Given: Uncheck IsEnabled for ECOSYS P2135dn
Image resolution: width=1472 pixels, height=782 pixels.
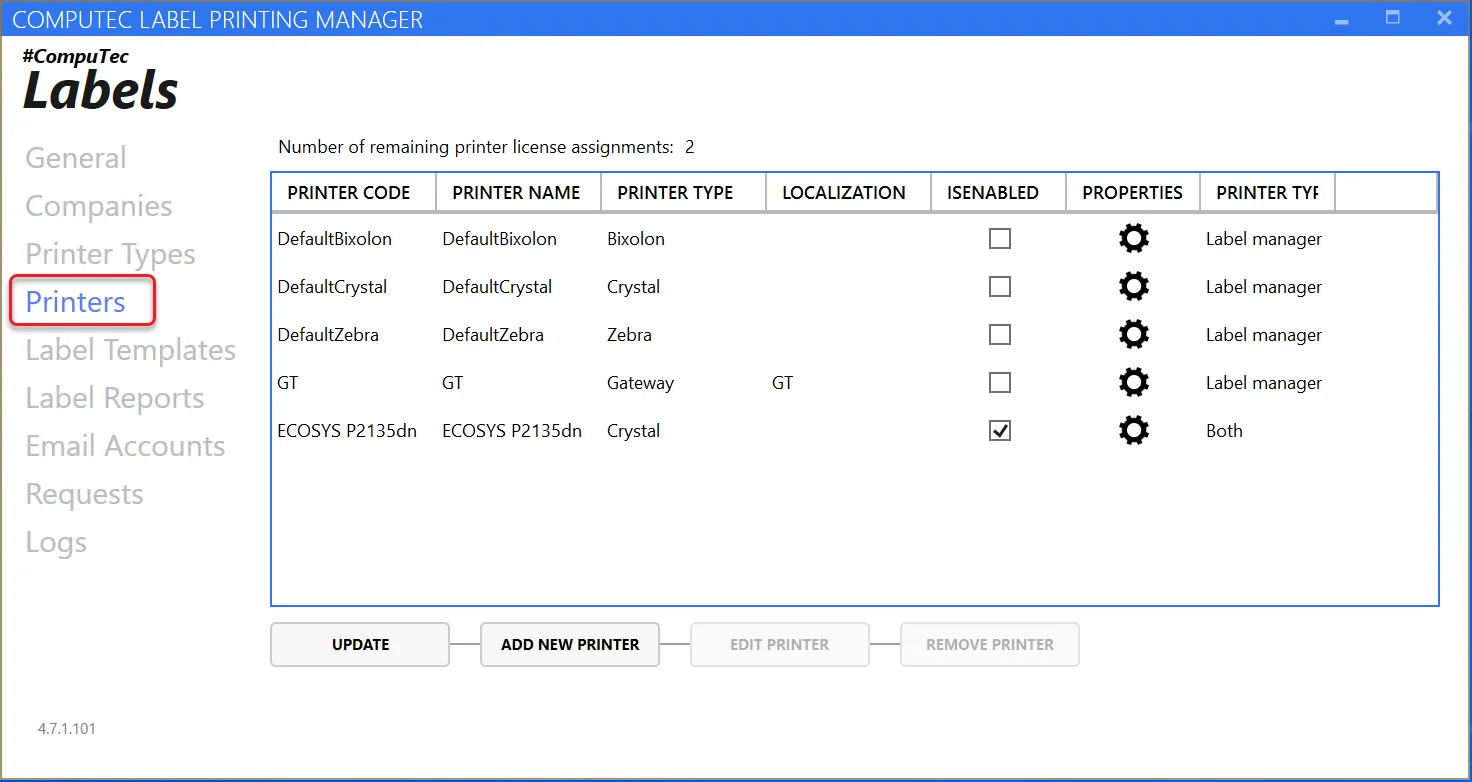Looking at the screenshot, I should point(999,431).
